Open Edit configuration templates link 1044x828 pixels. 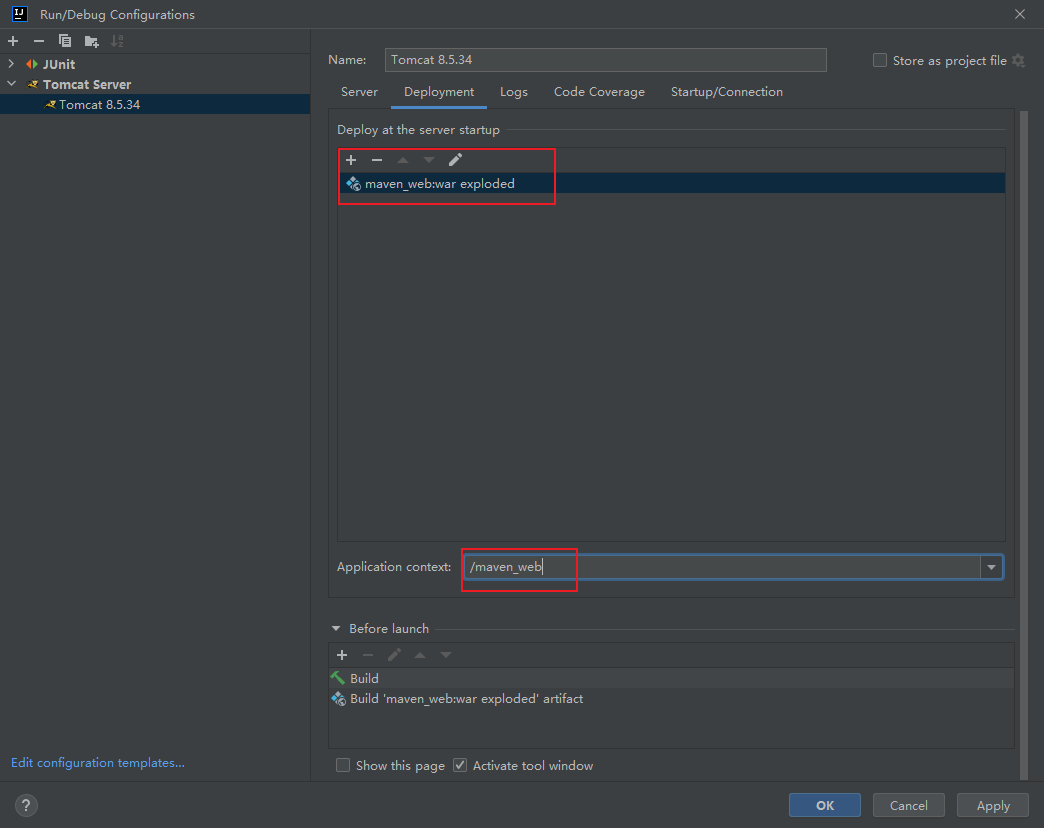pyautogui.click(x=98, y=763)
